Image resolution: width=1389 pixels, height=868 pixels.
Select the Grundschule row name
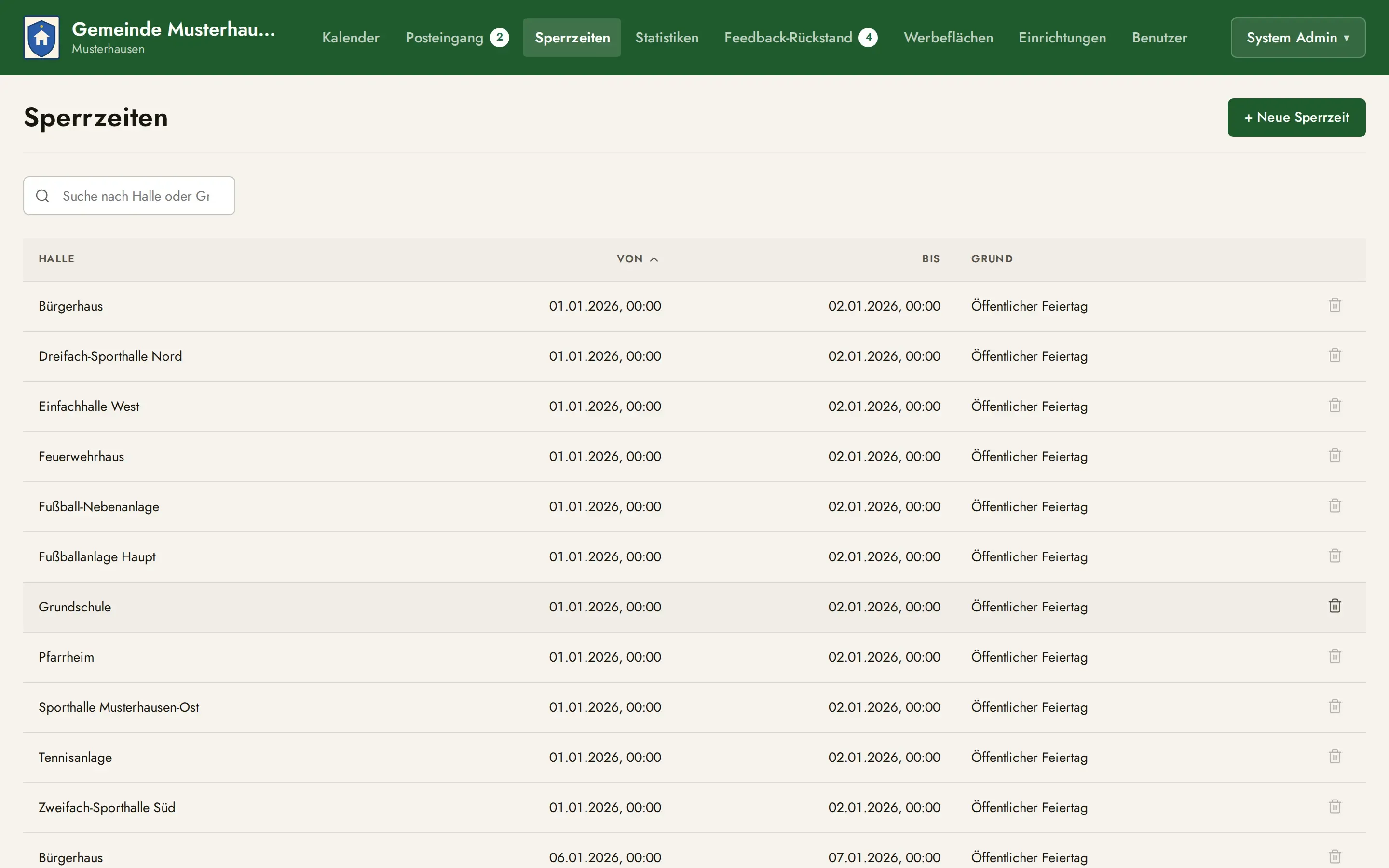pyautogui.click(x=75, y=607)
